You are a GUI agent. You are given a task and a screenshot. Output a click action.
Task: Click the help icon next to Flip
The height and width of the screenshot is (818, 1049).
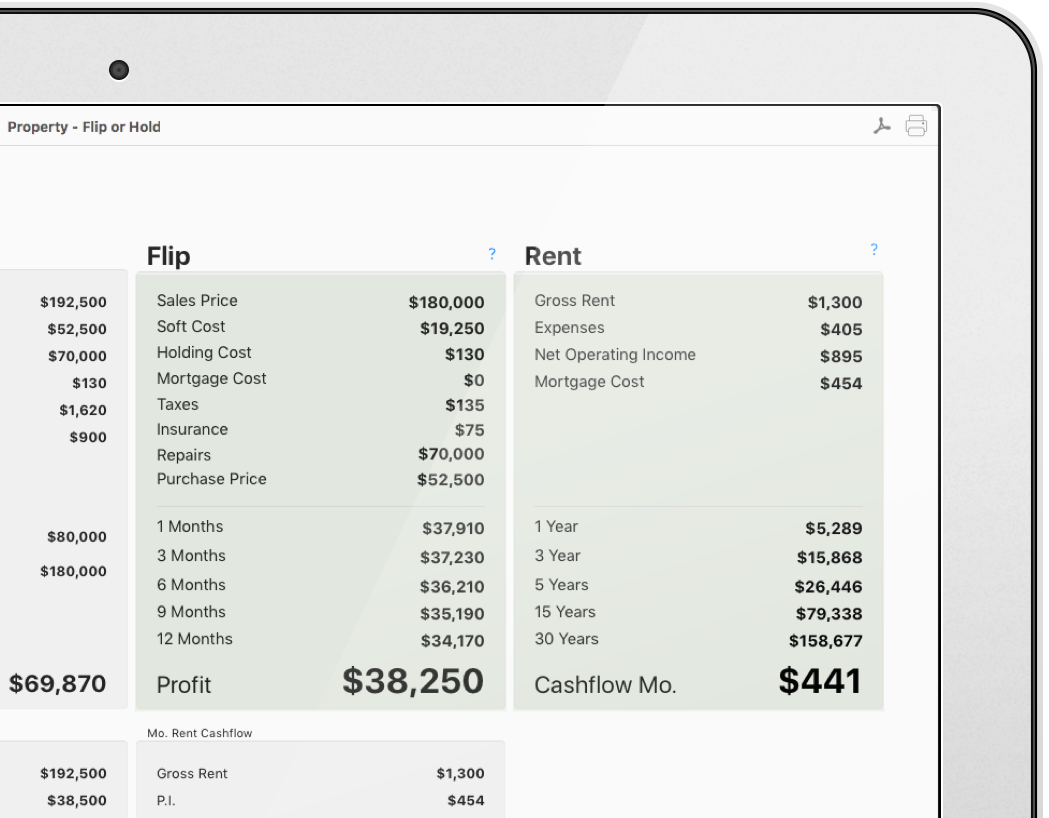point(491,254)
